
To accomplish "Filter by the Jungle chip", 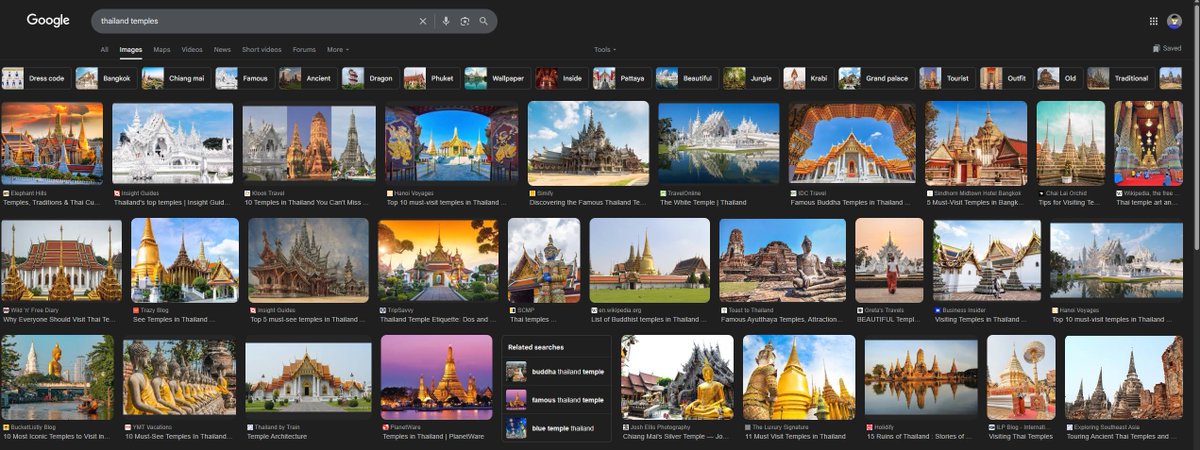I will pyautogui.click(x=750, y=78).
